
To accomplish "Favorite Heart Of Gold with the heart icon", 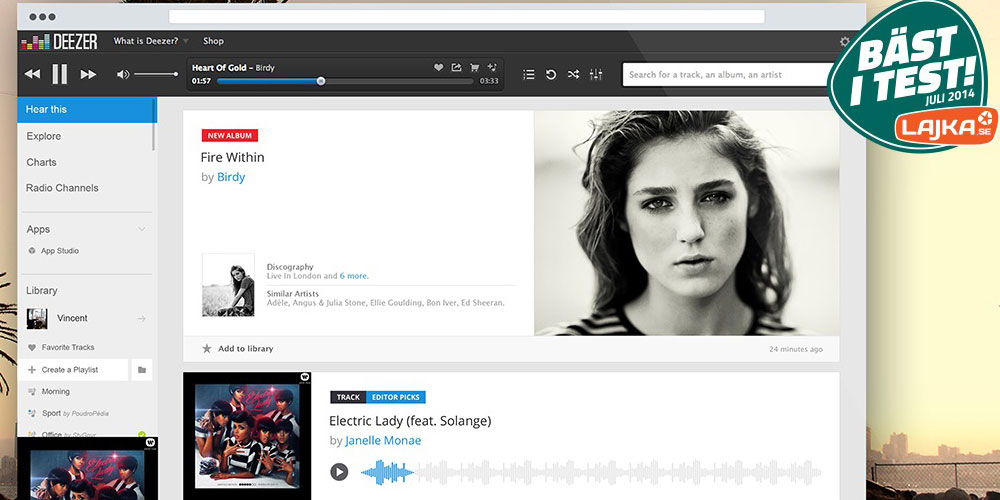I will coord(439,67).
